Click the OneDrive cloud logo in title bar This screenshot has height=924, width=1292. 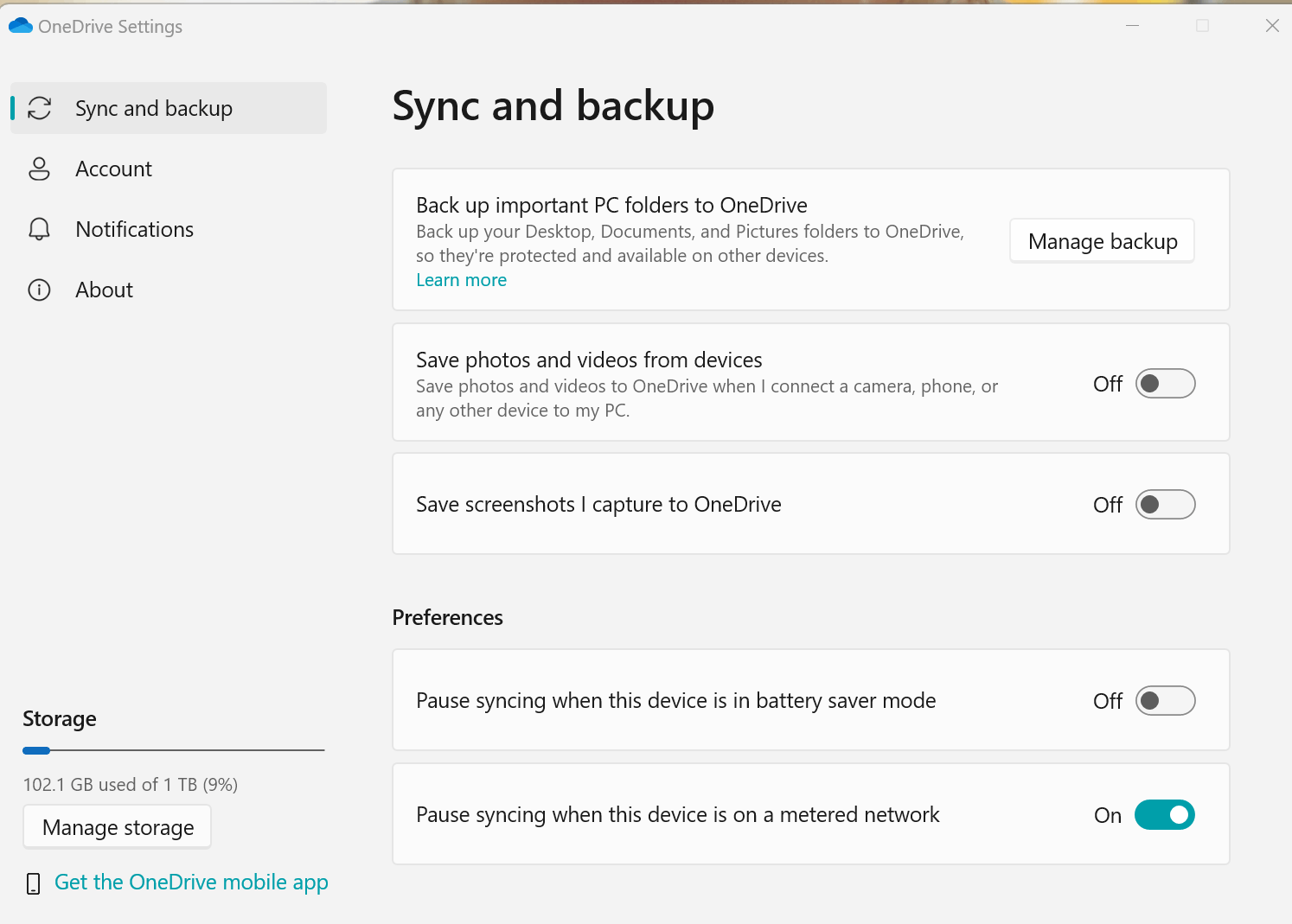(20, 26)
